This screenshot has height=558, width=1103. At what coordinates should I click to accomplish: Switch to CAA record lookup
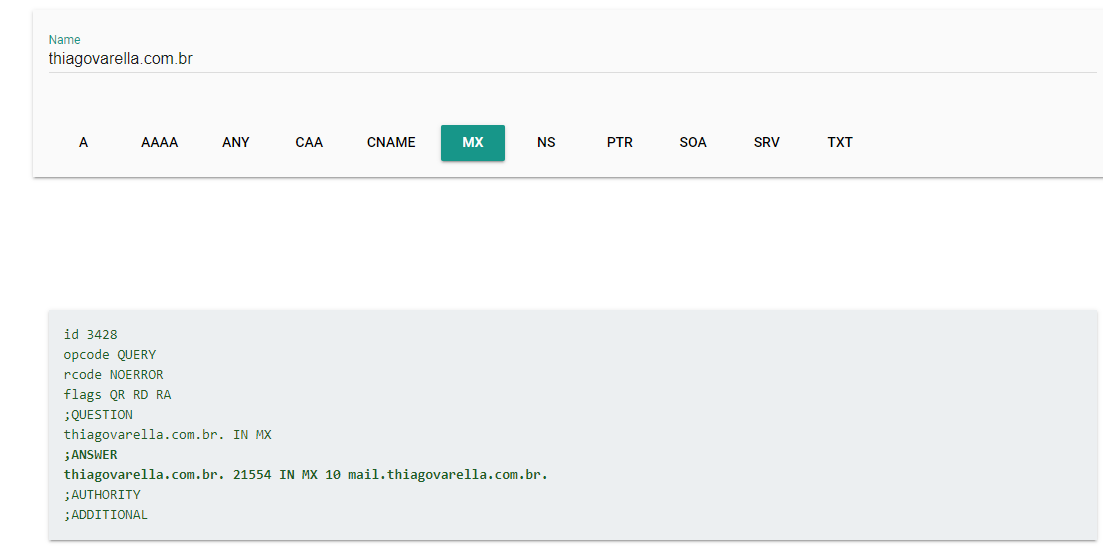(x=309, y=143)
